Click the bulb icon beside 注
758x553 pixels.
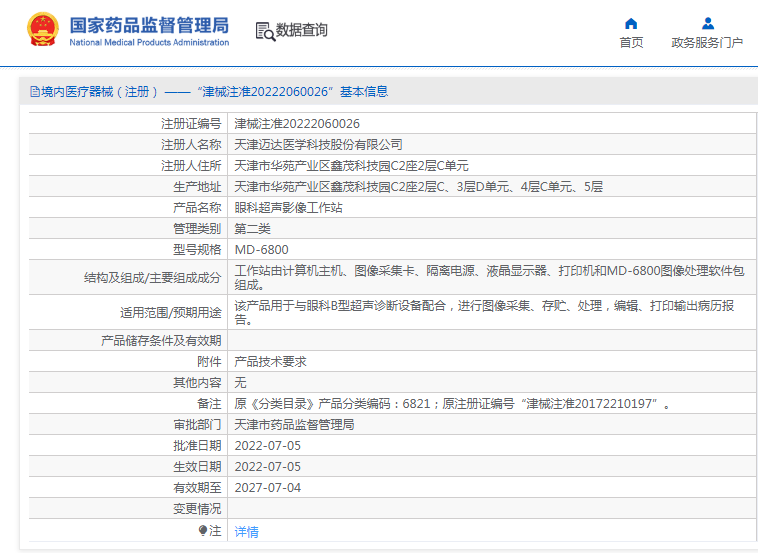tap(203, 531)
